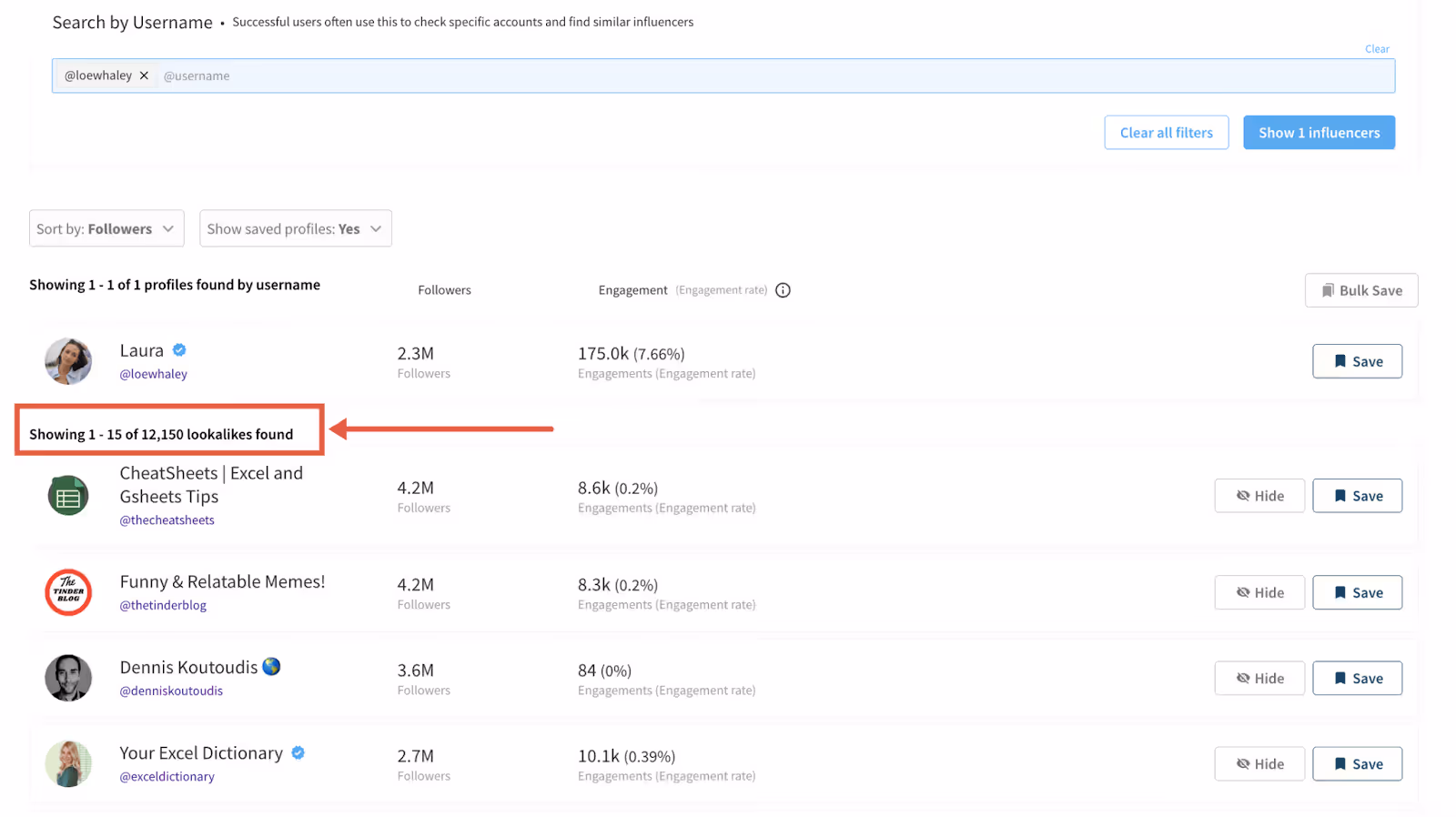Click Laura's 2.3M followers value
Screen dimensions: 1456x817
[415, 353]
